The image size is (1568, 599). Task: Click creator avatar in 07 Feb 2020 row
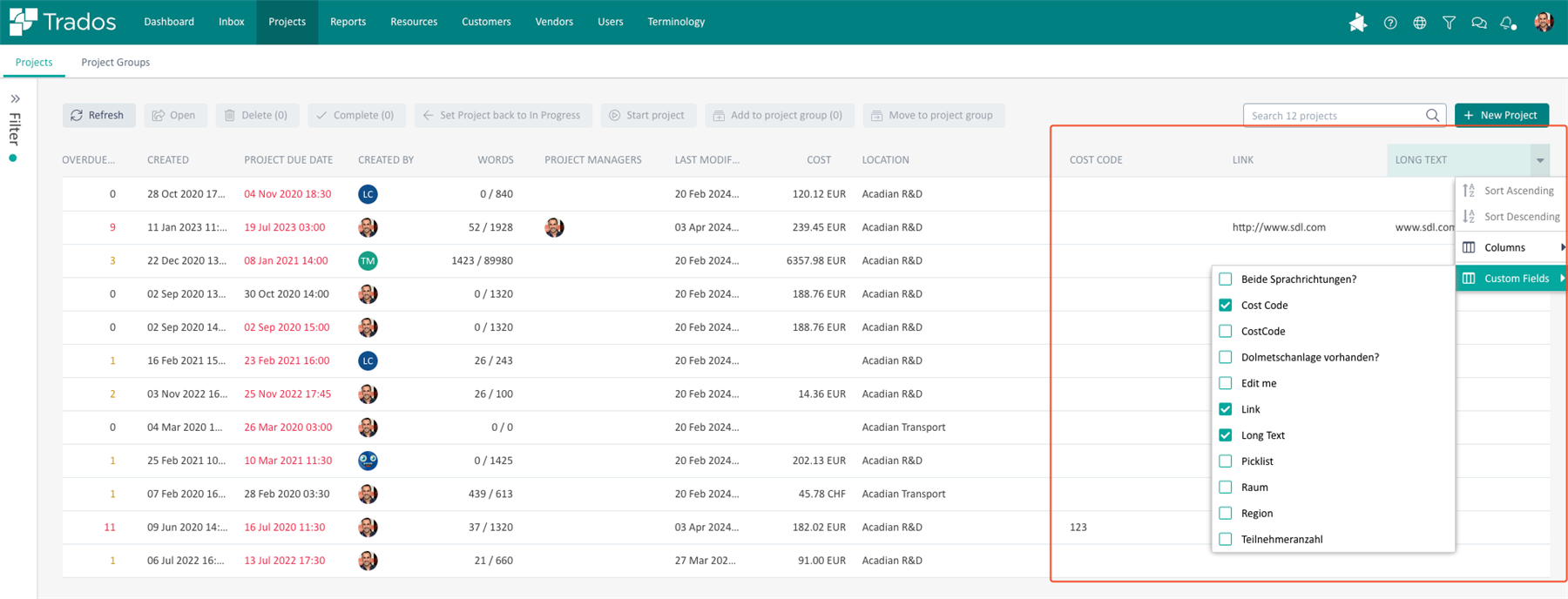pyautogui.click(x=368, y=494)
